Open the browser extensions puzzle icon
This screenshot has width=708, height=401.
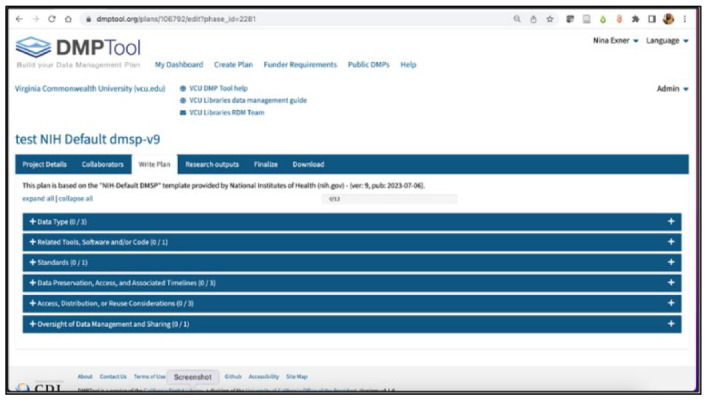pos(635,19)
